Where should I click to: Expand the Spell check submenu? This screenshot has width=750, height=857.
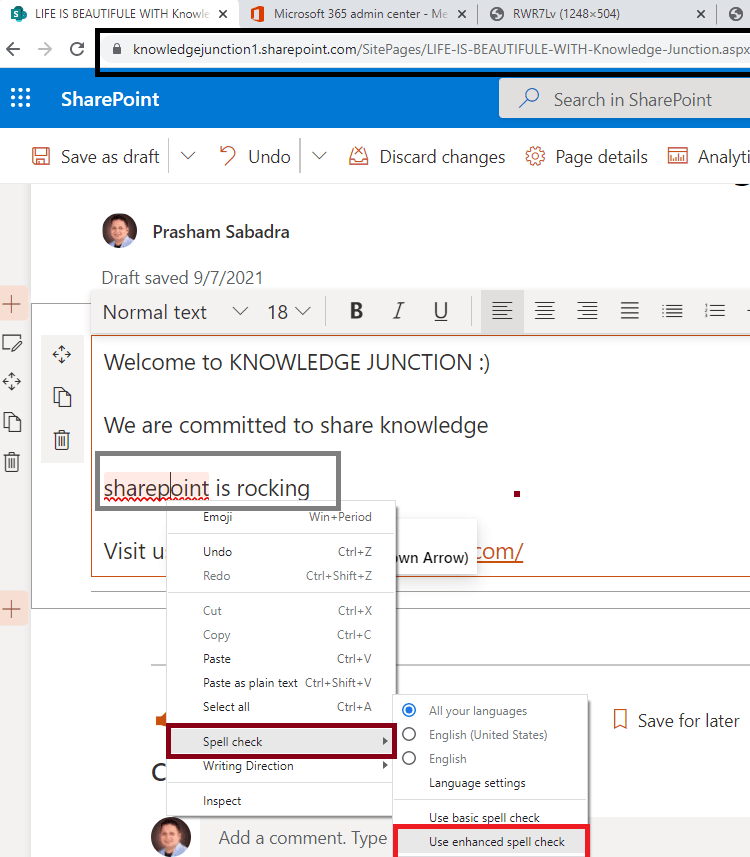pyautogui.click(x=281, y=741)
